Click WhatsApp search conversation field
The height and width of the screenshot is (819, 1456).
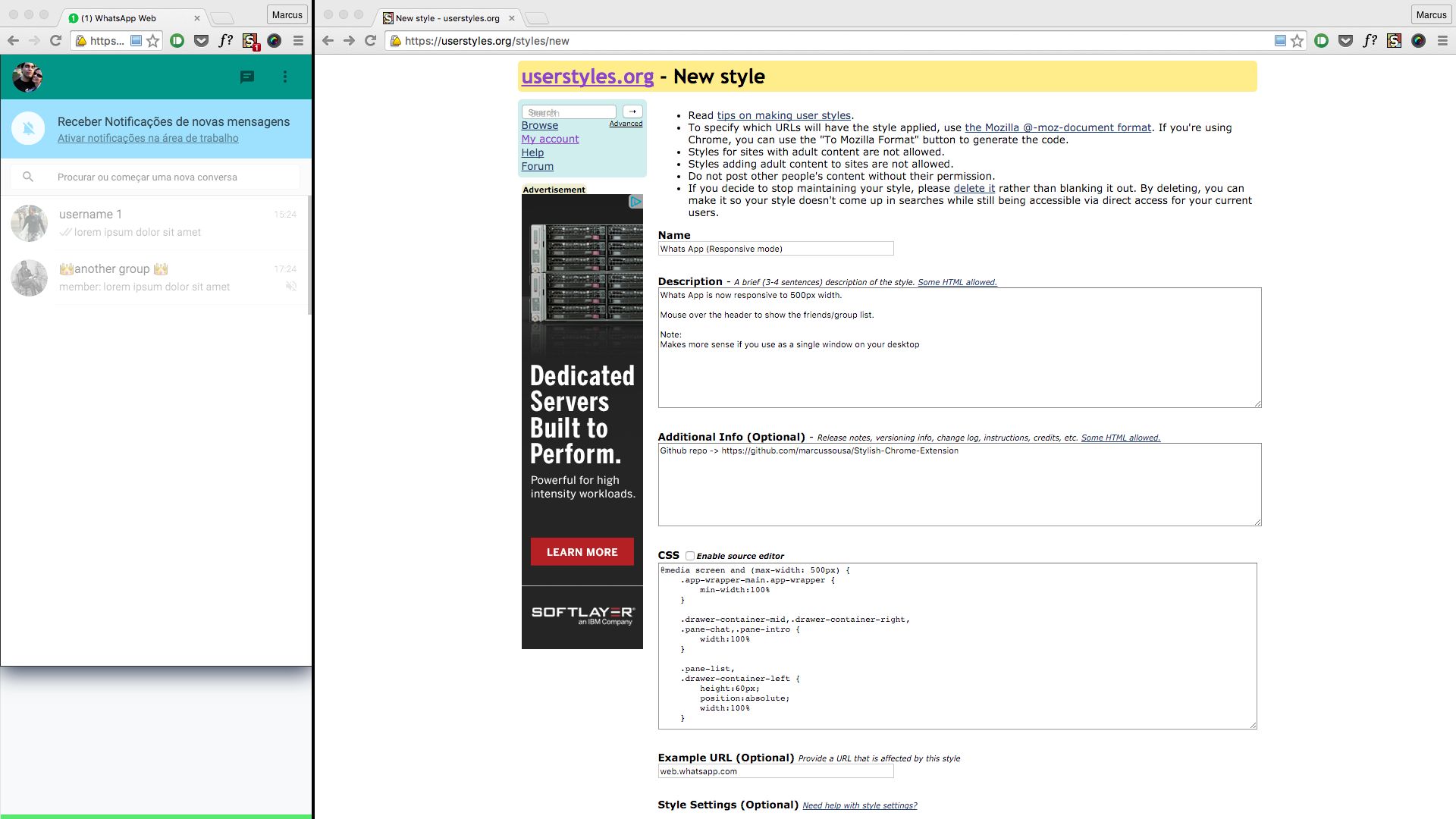(x=155, y=177)
